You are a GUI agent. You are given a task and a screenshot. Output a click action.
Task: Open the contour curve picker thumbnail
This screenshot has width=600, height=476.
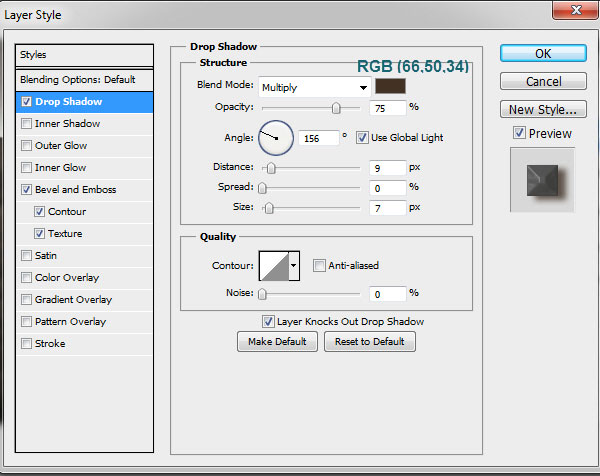click(274, 266)
